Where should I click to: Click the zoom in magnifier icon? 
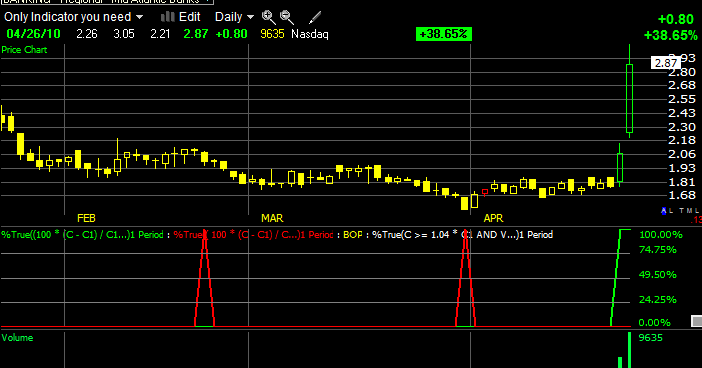pos(269,17)
